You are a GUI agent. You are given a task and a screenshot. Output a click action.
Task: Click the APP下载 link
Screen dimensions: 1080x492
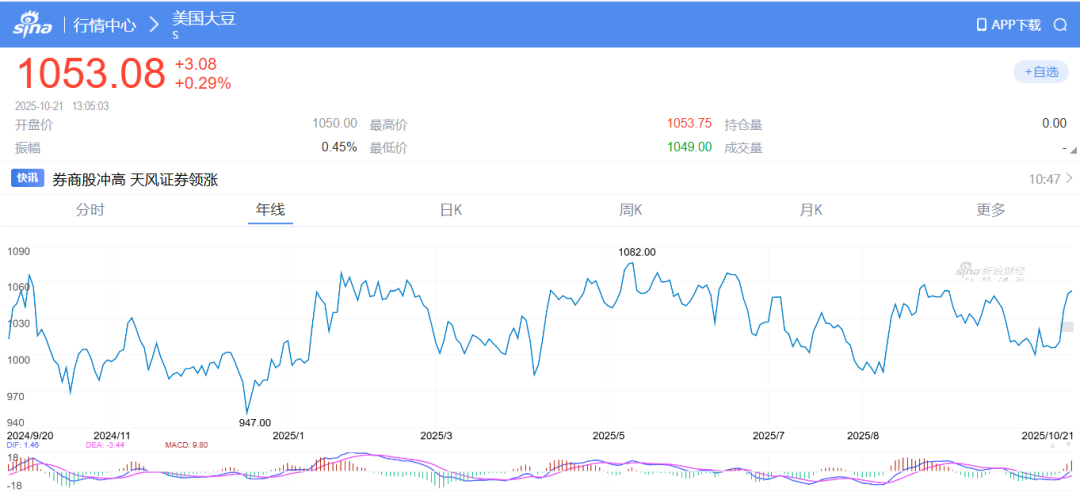[1016, 25]
